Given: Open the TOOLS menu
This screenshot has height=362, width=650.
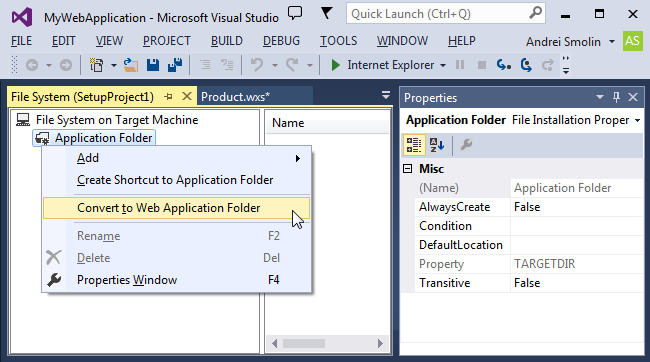Looking at the screenshot, I should (x=338, y=41).
